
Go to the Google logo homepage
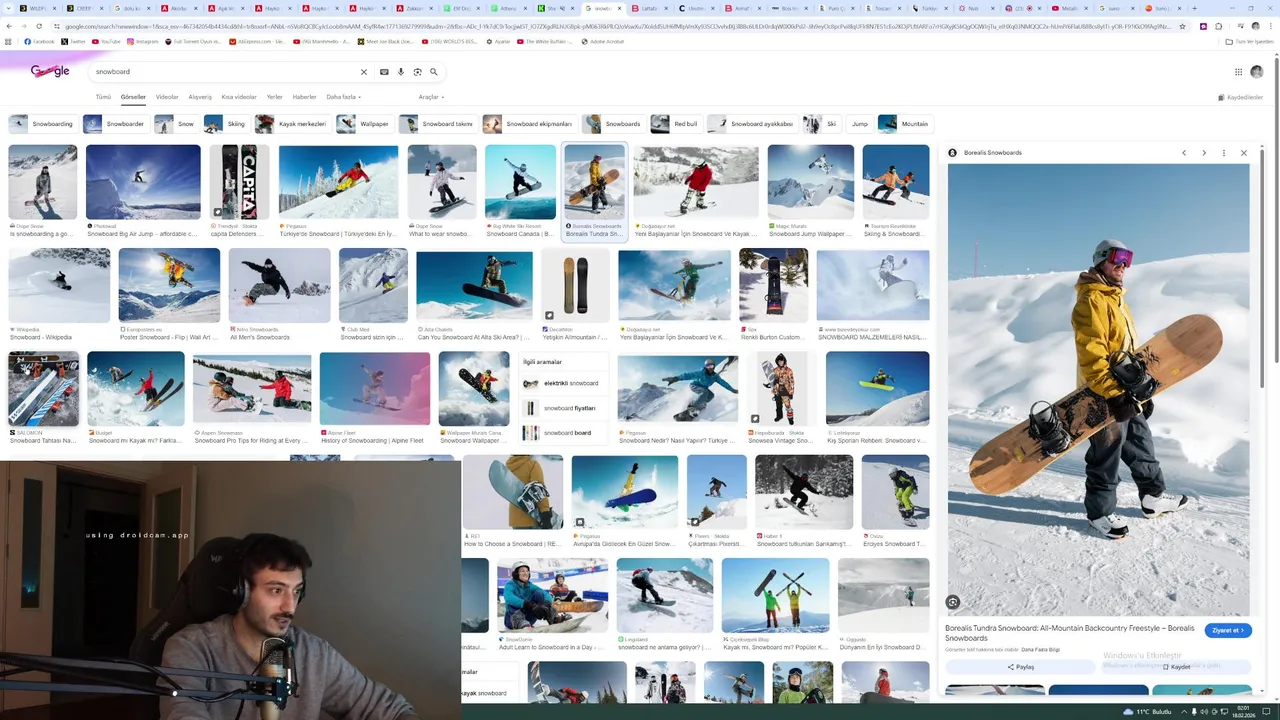tap(50, 71)
